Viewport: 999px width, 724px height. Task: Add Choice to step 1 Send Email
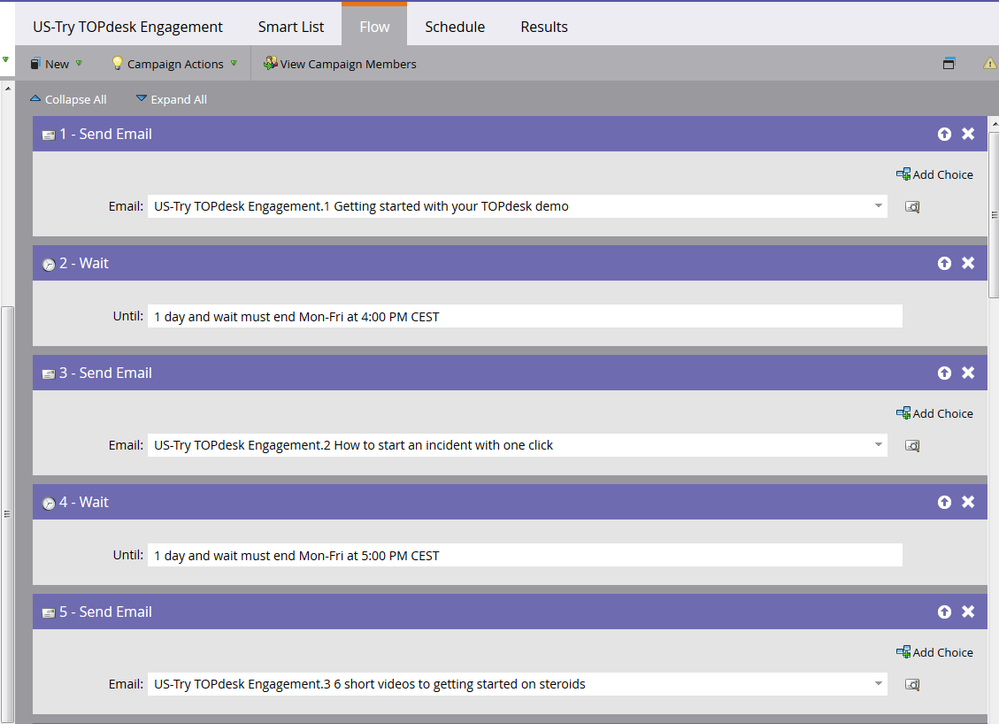click(x=935, y=174)
